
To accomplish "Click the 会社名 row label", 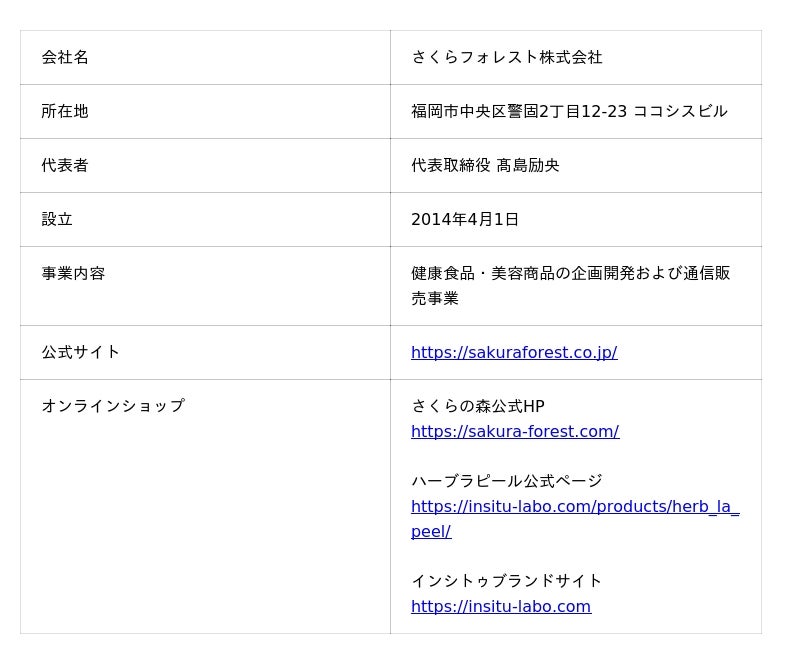I will point(65,57).
